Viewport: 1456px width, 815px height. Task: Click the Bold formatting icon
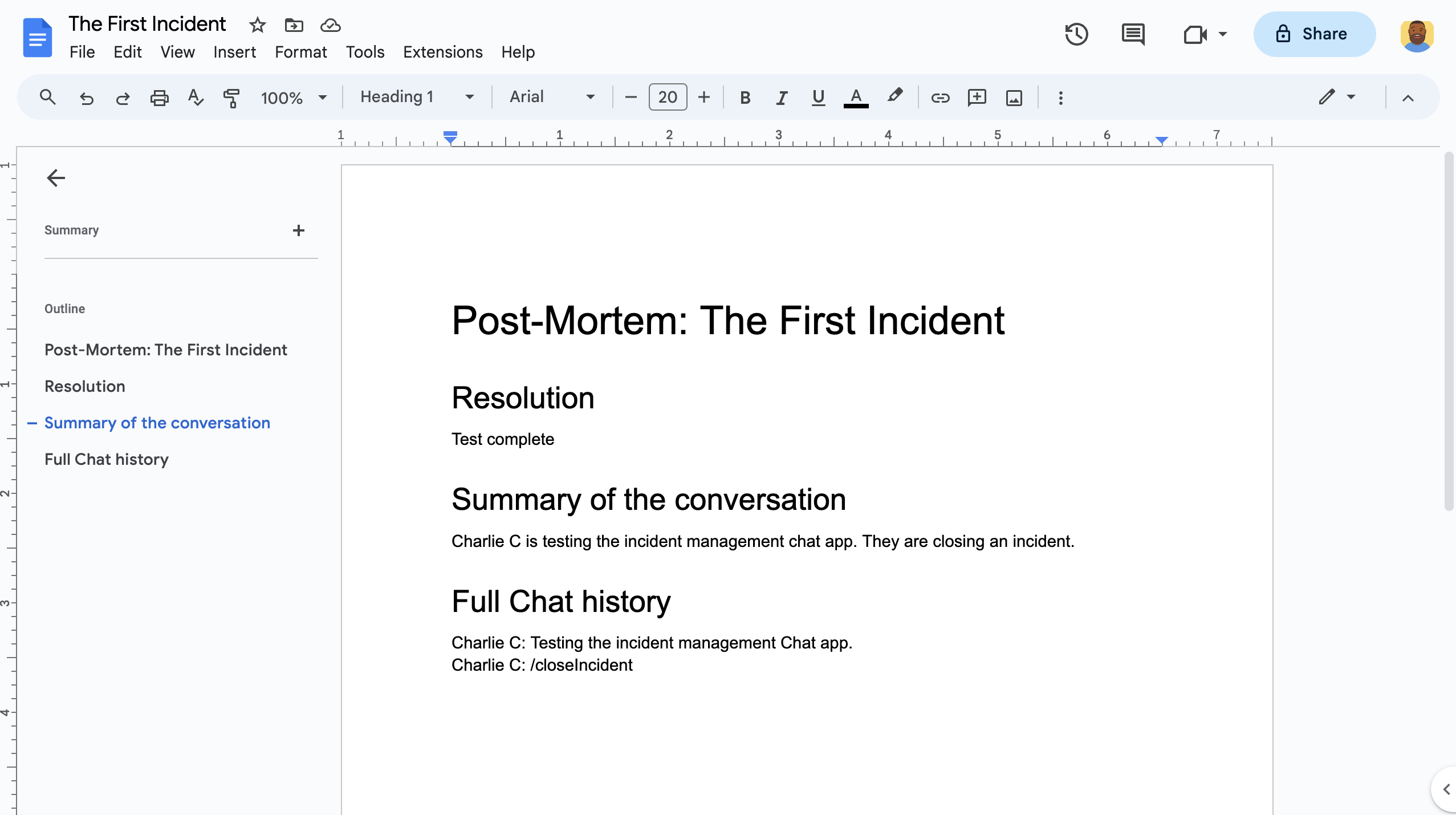pyautogui.click(x=745, y=97)
